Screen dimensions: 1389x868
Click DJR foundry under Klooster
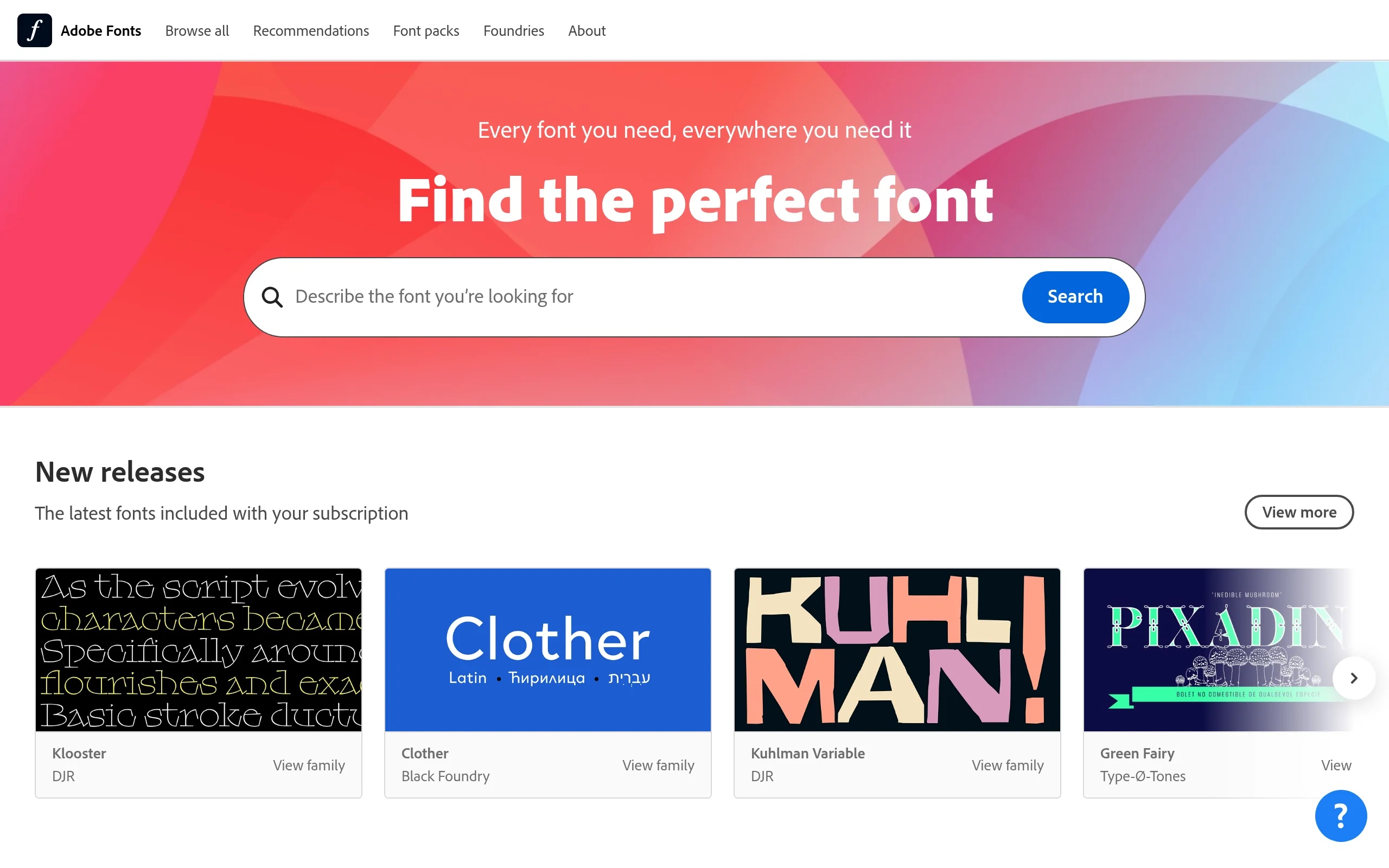[63, 776]
